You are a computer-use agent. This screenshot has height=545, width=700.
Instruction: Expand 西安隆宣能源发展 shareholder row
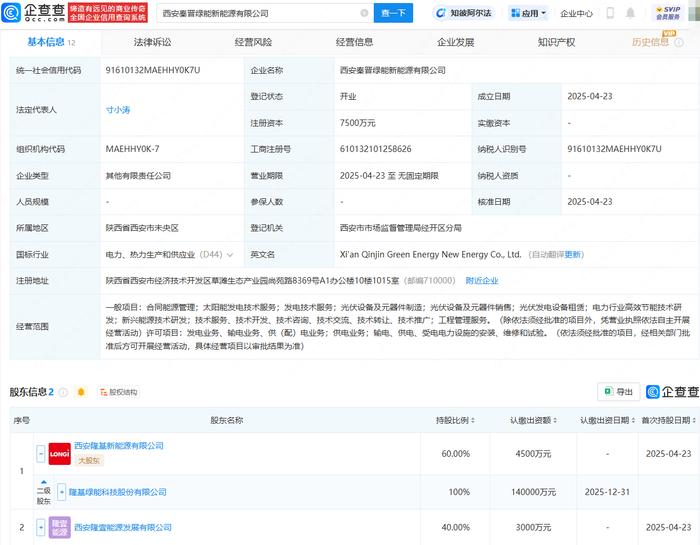click(x=41, y=528)
